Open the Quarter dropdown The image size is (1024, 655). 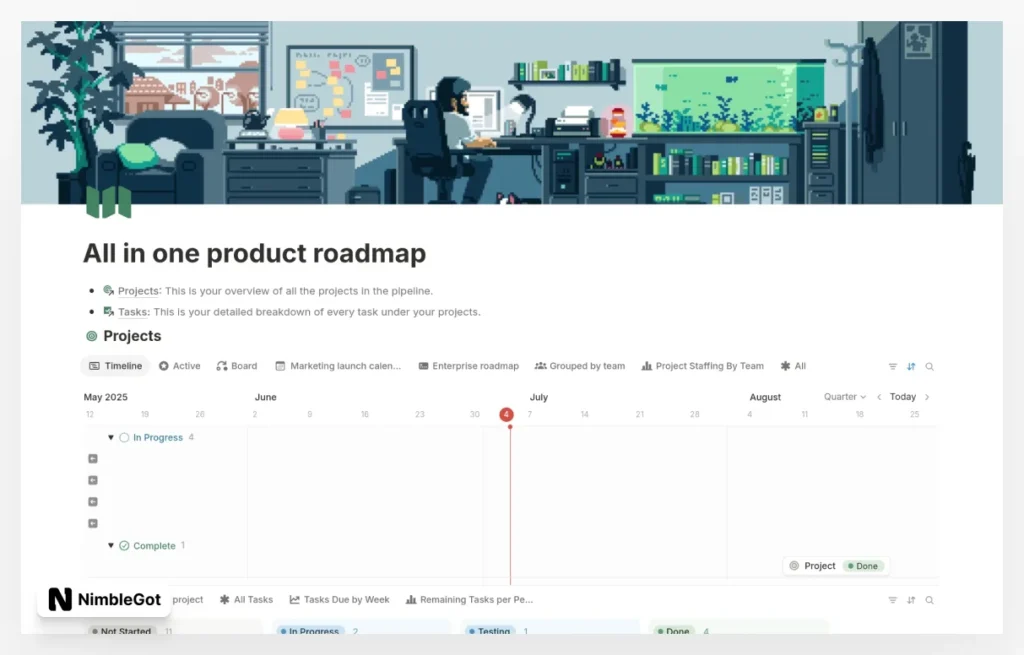(843, 396)
